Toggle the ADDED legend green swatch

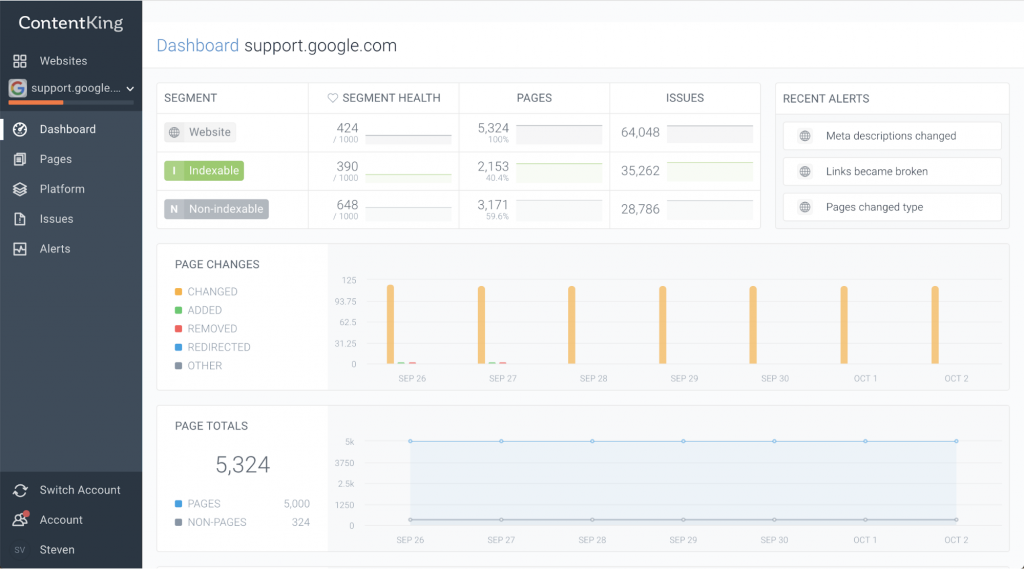pos(178,310)
